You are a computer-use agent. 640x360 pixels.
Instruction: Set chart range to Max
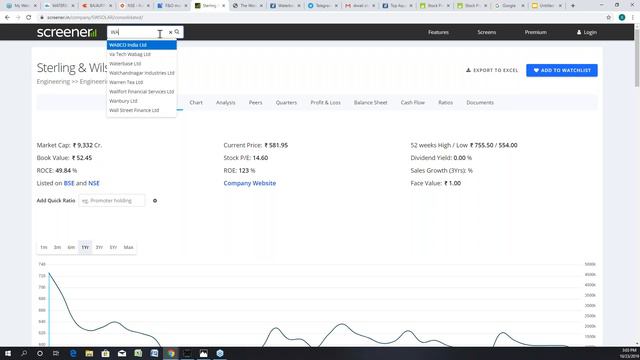(129, 247)
